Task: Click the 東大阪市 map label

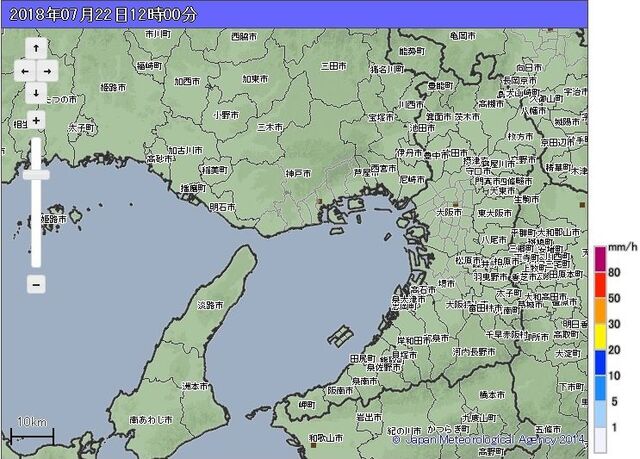Action: 495,213
